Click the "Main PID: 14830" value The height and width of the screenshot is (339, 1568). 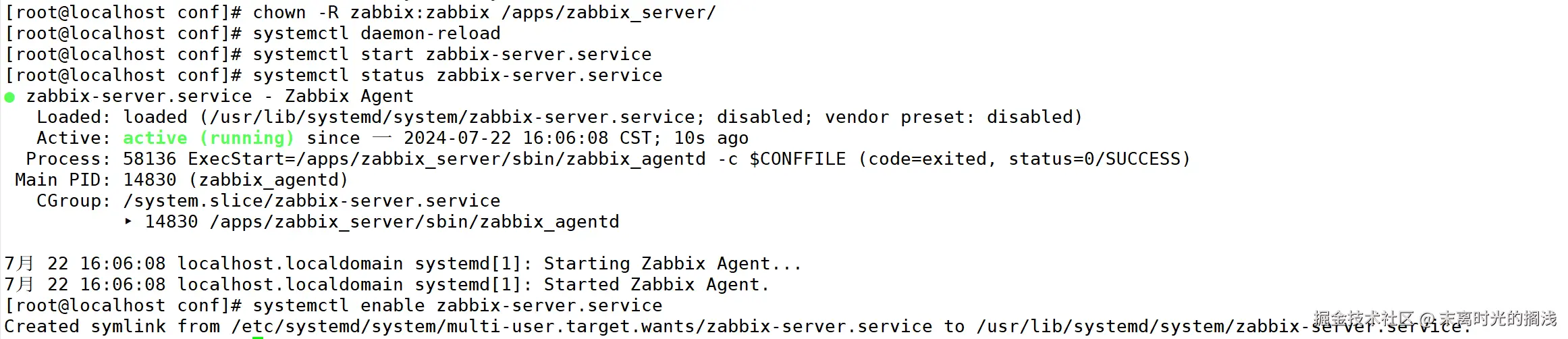(149, 180)
